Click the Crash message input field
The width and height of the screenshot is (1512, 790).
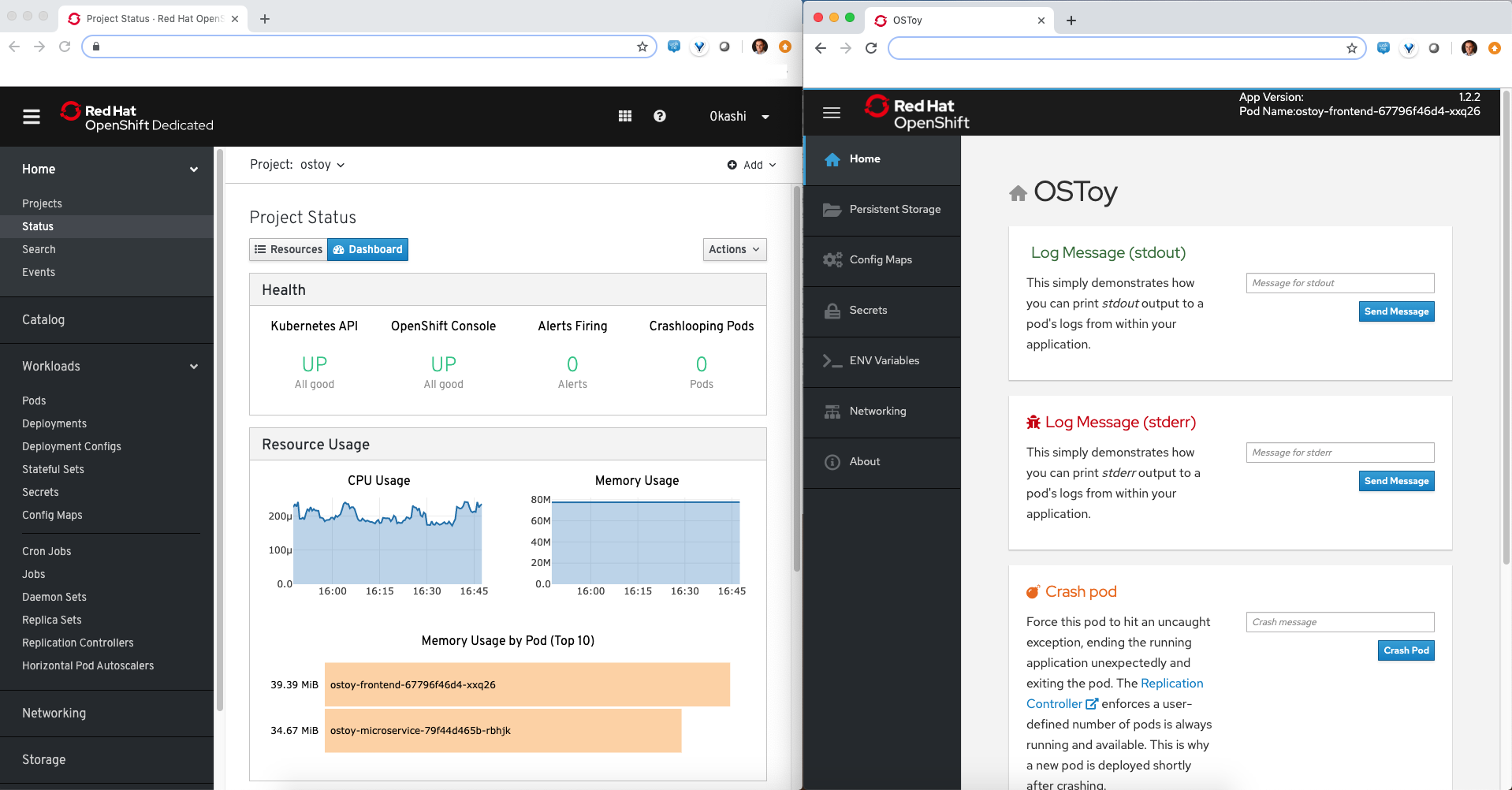[x=1340, y=622]
